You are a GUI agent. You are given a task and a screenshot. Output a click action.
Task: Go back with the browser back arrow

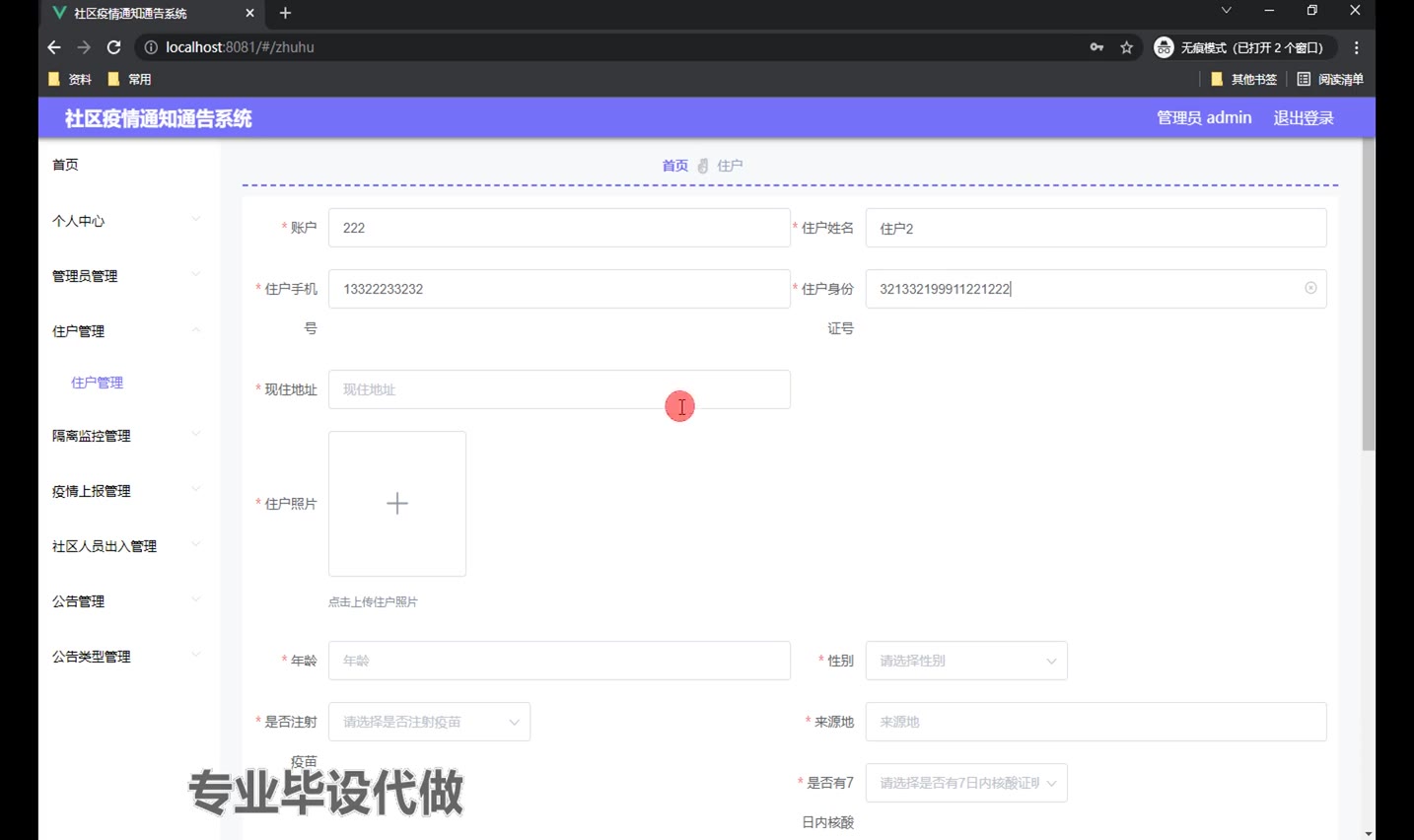[x=54, y=47]
